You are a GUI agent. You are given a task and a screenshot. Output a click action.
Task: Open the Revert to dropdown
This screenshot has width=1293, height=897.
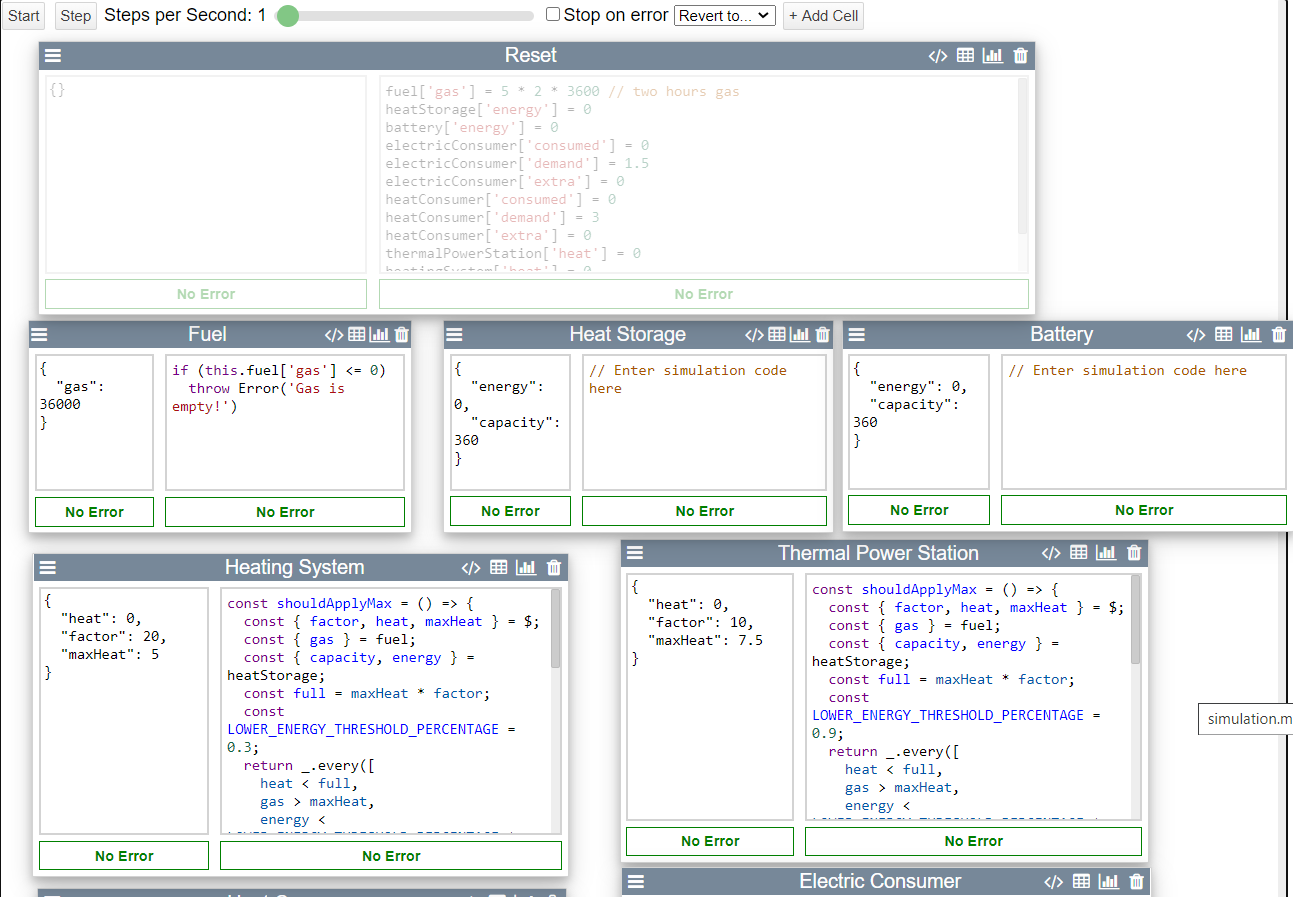tap(724, 16)
